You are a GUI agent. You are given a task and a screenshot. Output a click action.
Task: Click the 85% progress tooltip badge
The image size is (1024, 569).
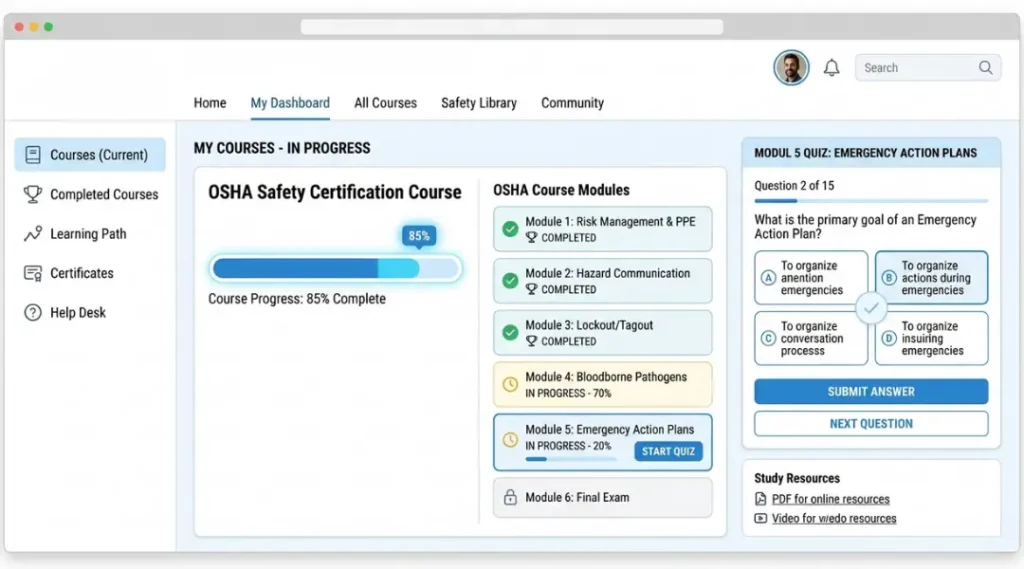419,236
